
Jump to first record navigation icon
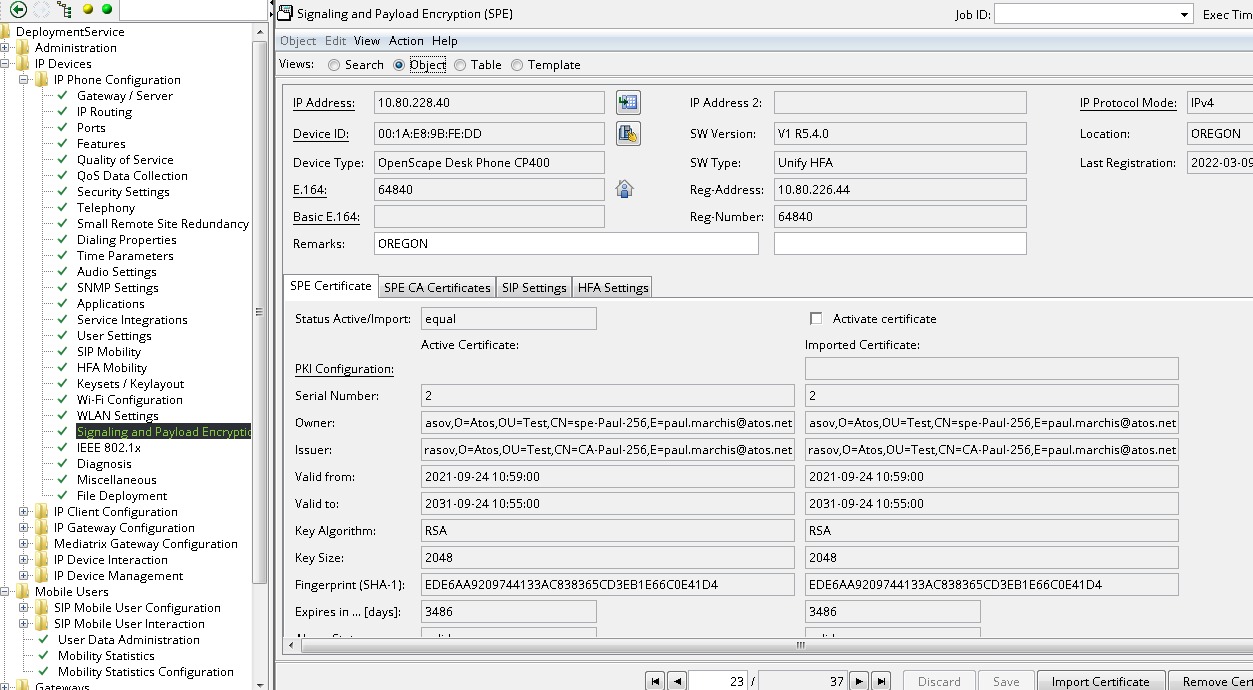(x=655, y=681)
